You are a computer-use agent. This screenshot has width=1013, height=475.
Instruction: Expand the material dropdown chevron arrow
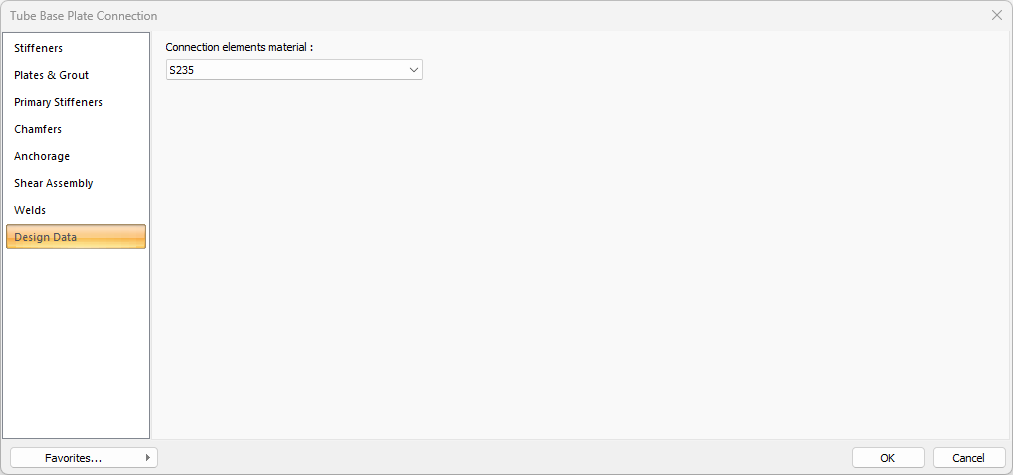tap(414, 70)
